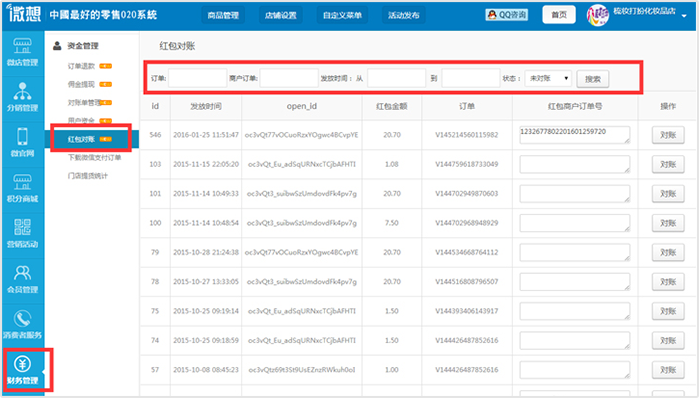699x398 pixels.
Task: Click the open_id column header
Action: (301, 106)
